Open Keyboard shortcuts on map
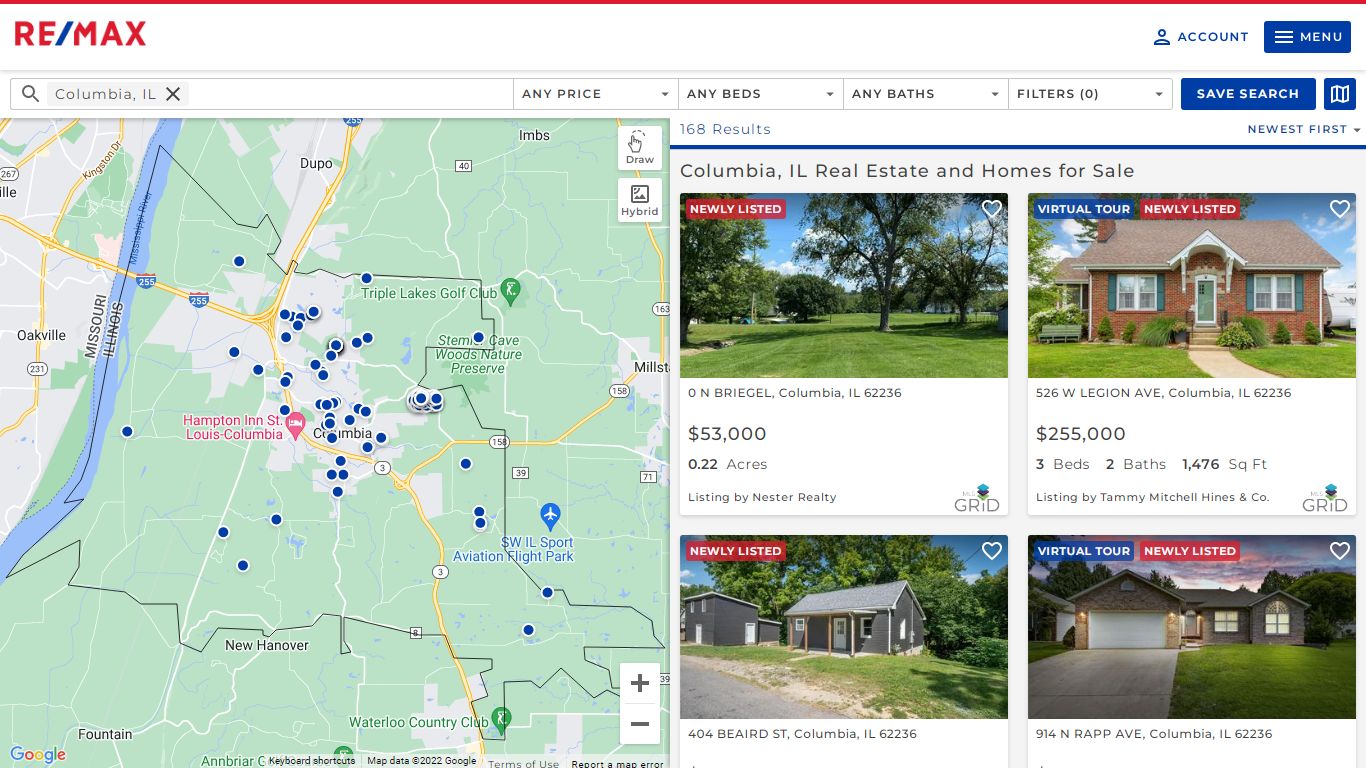The height and width of the screenshot is (768, 1366). (x=312, y=761)
